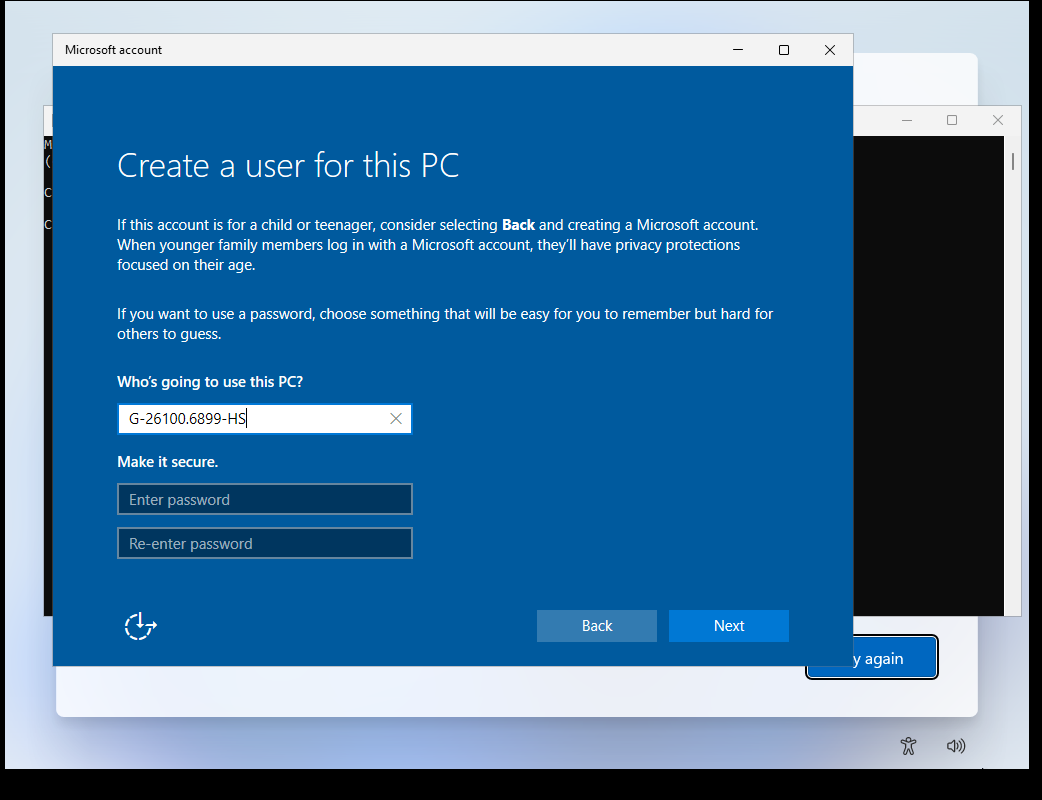Focus the Enter password field
This screenshot has height=800, width=1042.
[264, 500]
